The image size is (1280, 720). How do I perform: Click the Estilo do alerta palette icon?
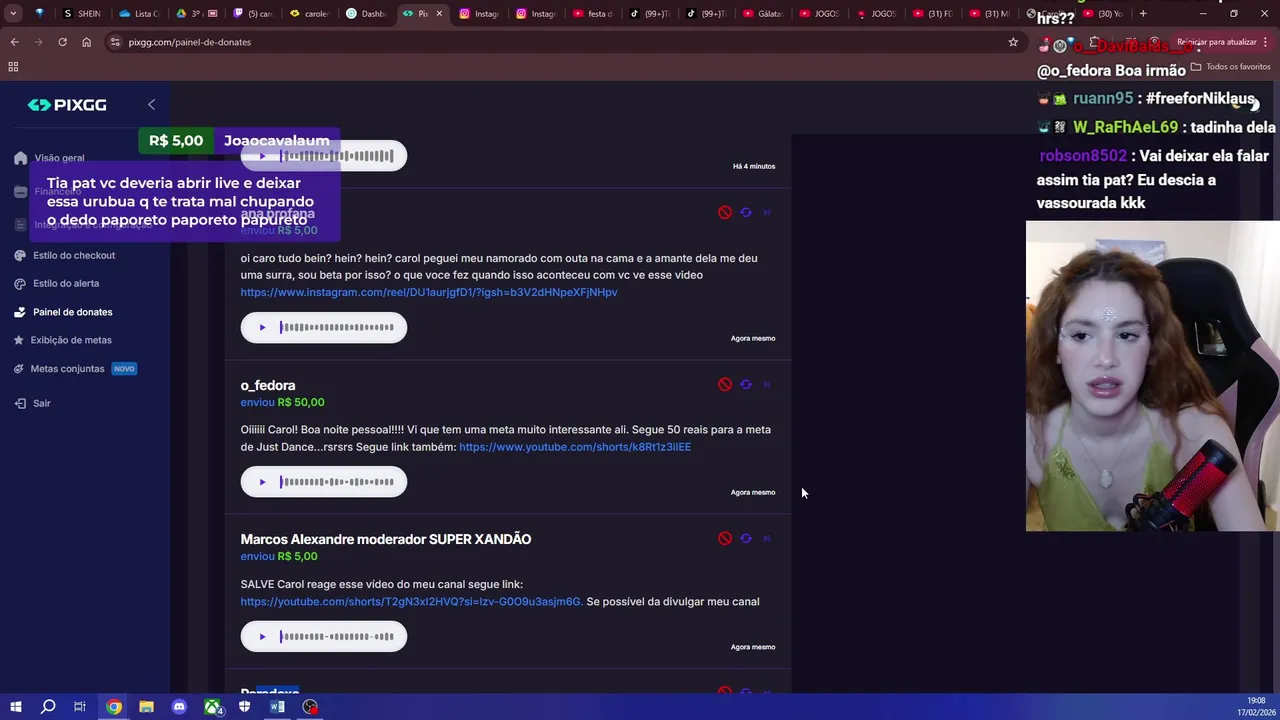pos(20,283)
